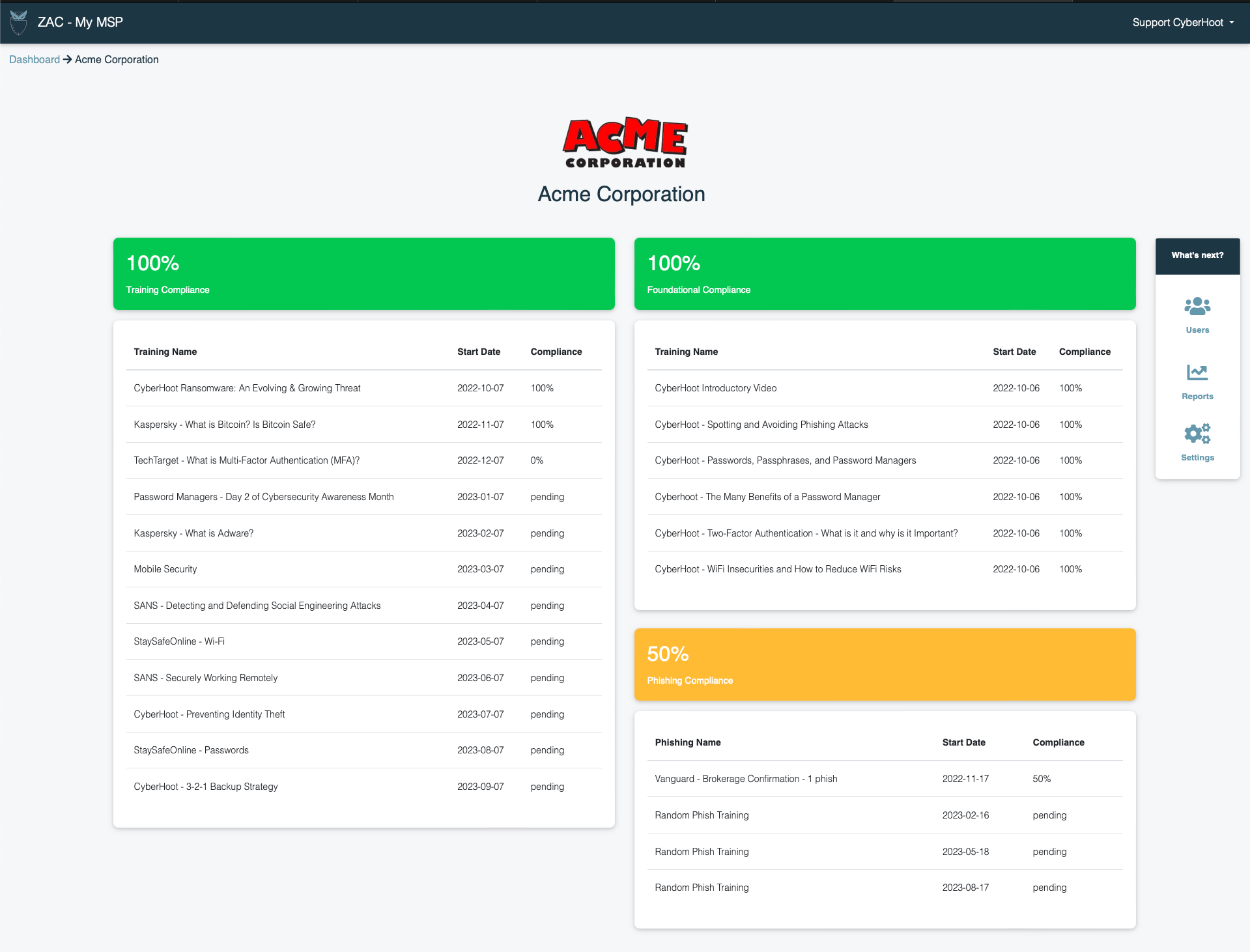Select StaySafeOnline - Wi-Fi training row
1250x952 pixels.
[363, 641]
